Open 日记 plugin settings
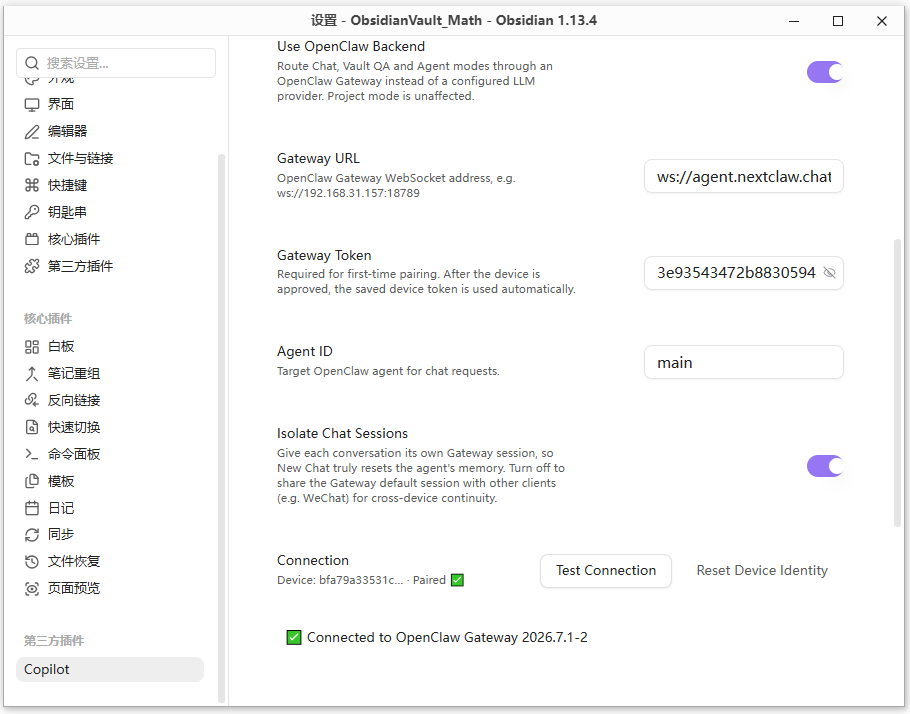The image size is (910, 714). click(x=110, y=509)
